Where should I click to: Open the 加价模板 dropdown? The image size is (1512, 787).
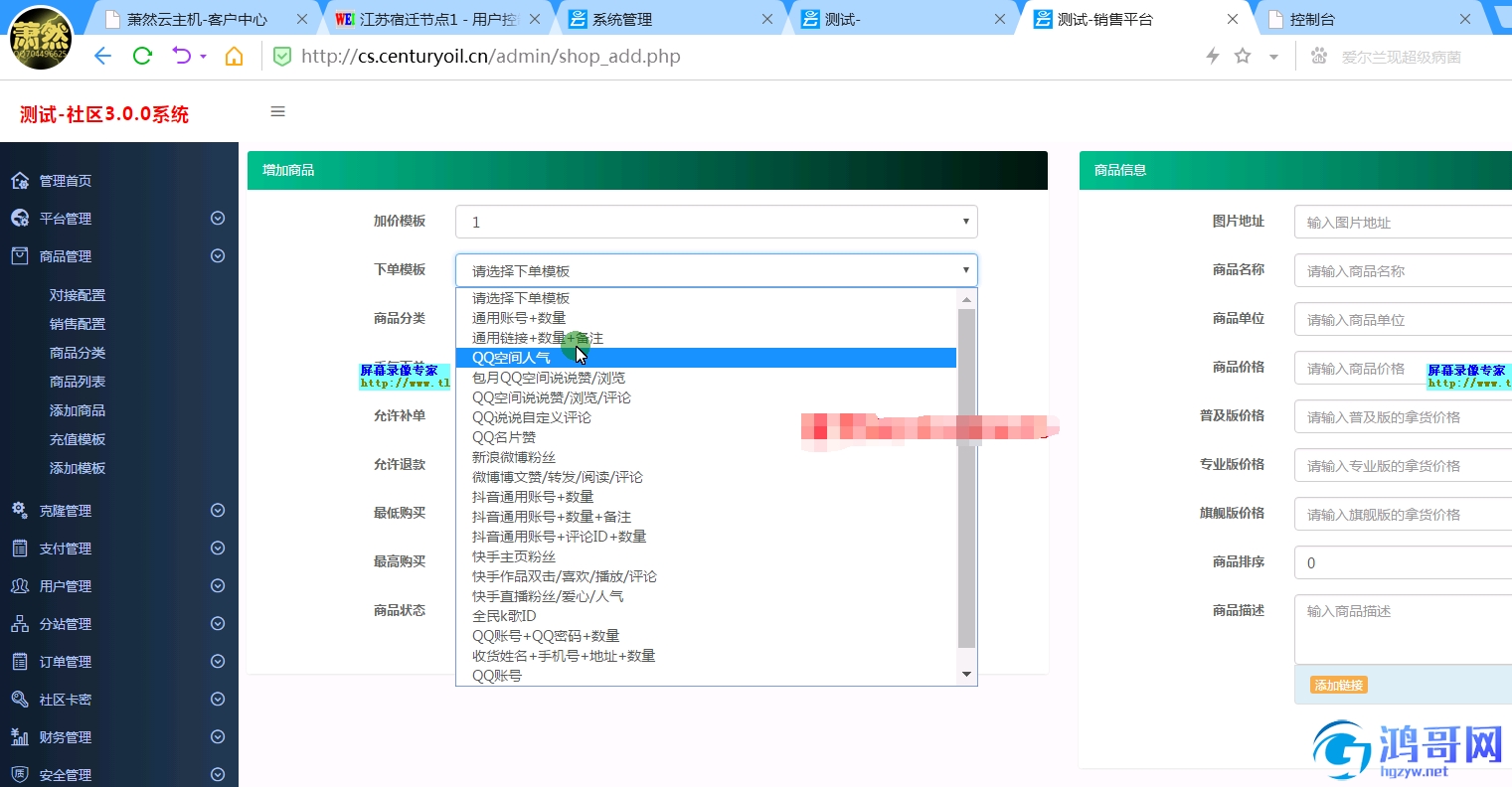tap(717, 222)
